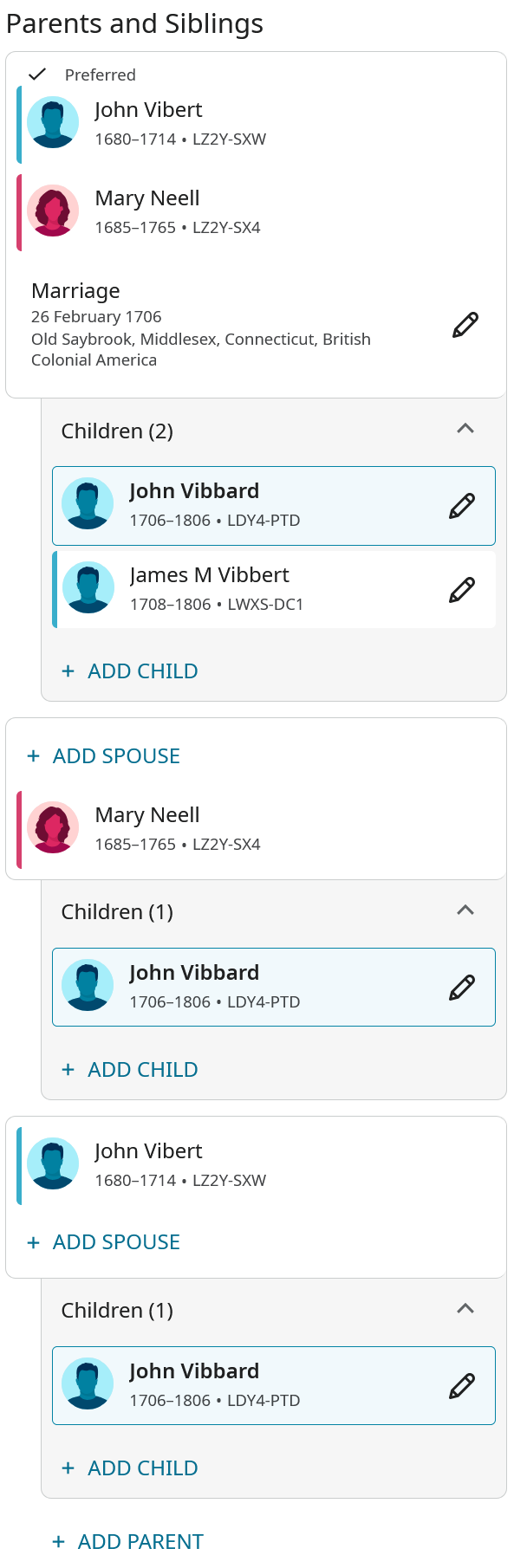Image resolution: width=527 pixels, height=1568 pixels.
Task: Click the plus icon beside Add Parent
Action: tap(59, 1541)
